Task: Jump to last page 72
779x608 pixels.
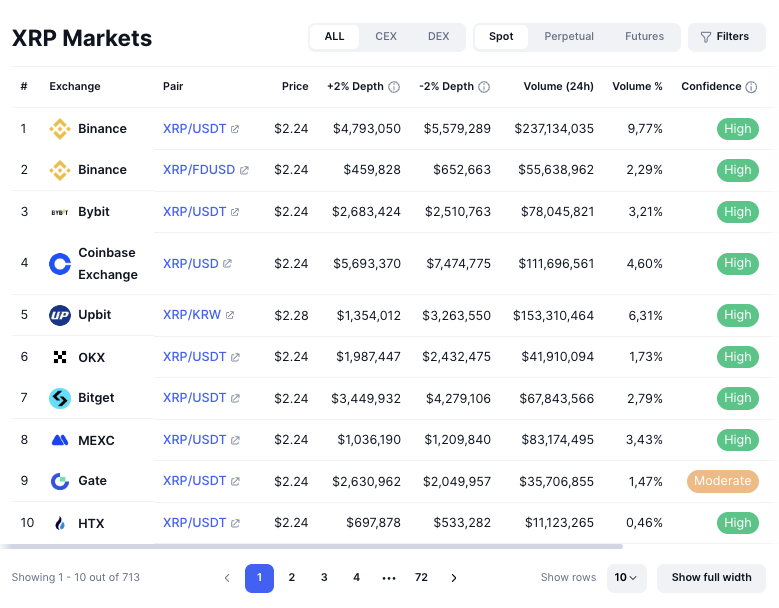Action: 421,578
